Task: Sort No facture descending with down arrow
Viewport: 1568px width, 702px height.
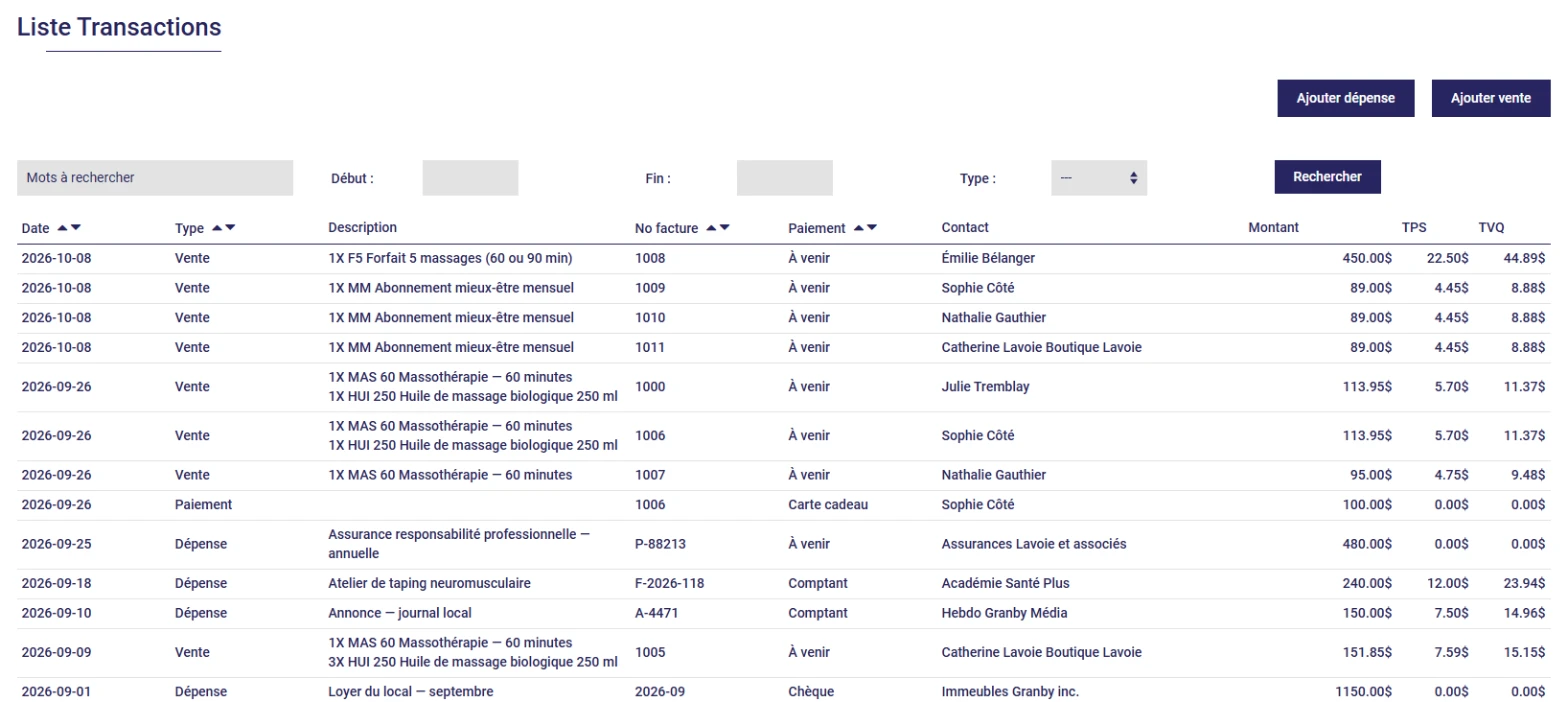Action: 724,228
